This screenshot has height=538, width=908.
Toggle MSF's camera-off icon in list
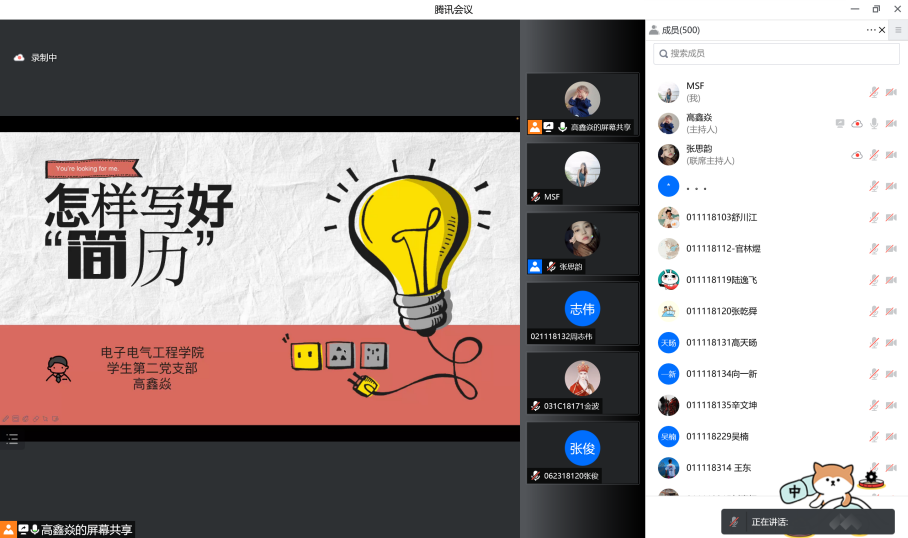click(x=891, y=92)
